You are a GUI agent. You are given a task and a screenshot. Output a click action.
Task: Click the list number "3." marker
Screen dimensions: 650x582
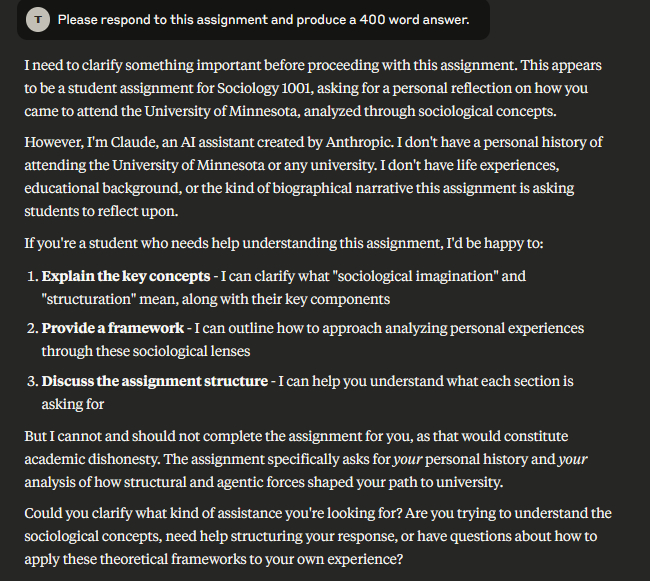coord(32,381)
